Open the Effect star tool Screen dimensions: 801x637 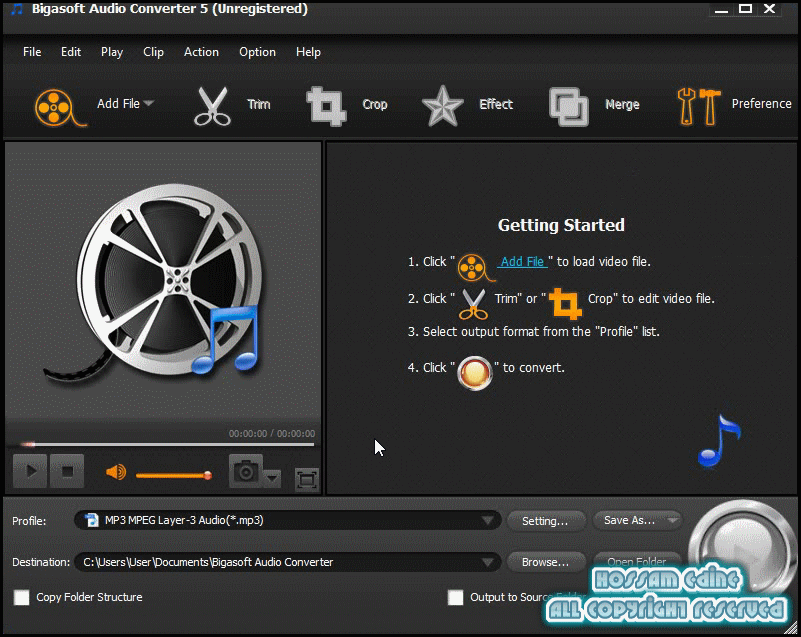pos(442,106)
